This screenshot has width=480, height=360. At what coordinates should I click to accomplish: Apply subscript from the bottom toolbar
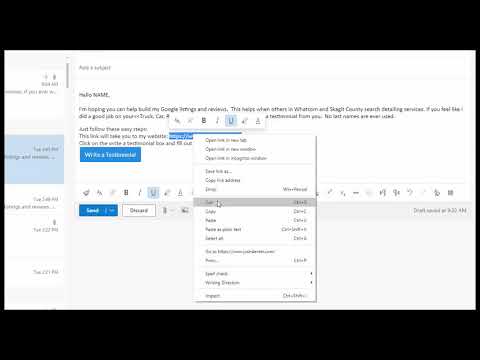coord(343,193)
